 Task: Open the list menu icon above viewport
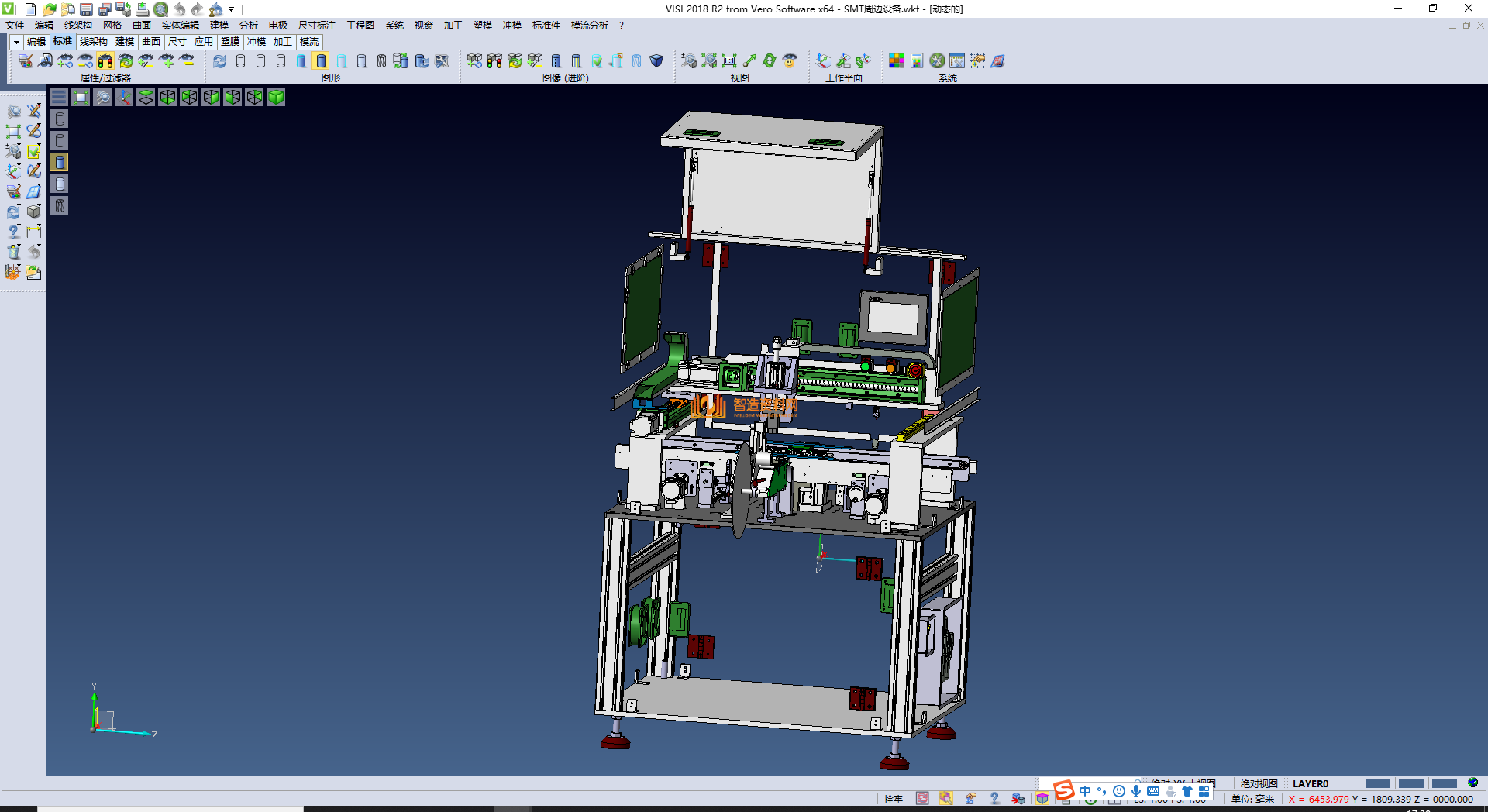coord(59,97)
